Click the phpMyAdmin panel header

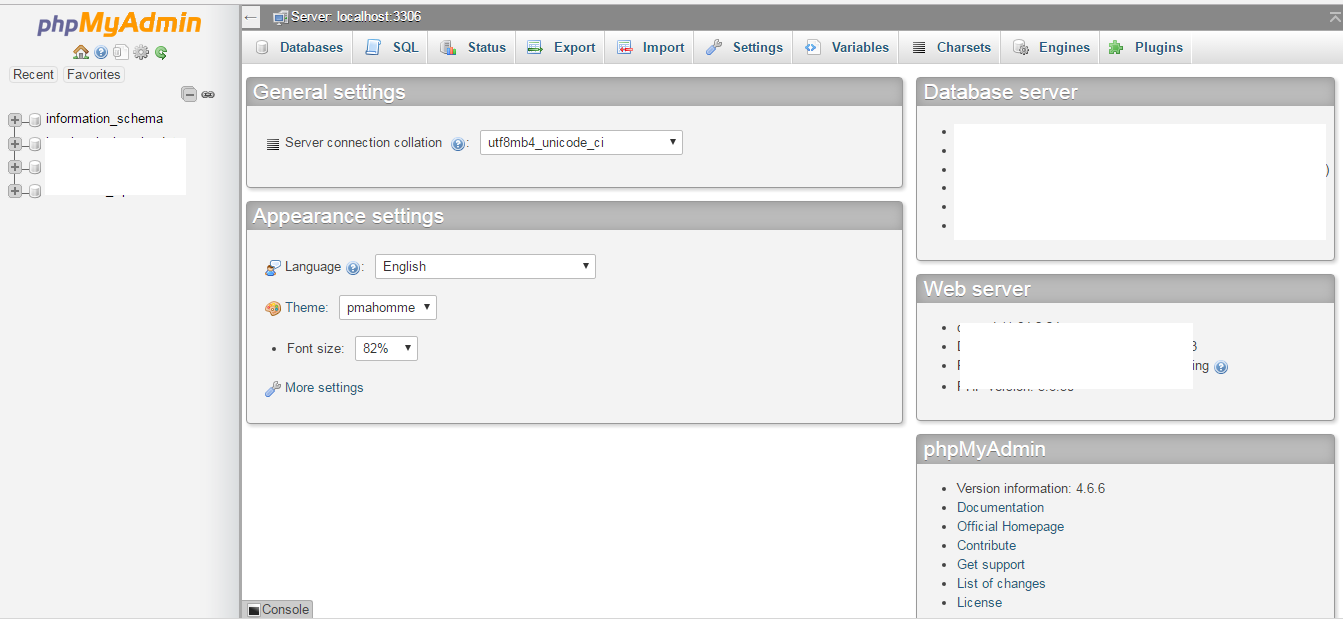[1125, 449]
